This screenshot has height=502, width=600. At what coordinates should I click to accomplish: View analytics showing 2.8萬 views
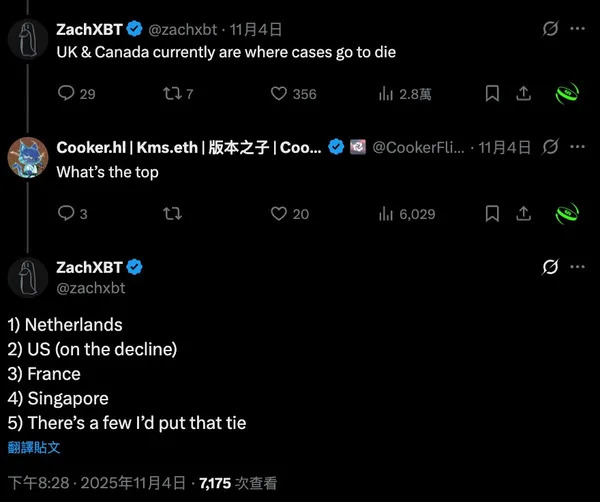click(x=386, y=94)
